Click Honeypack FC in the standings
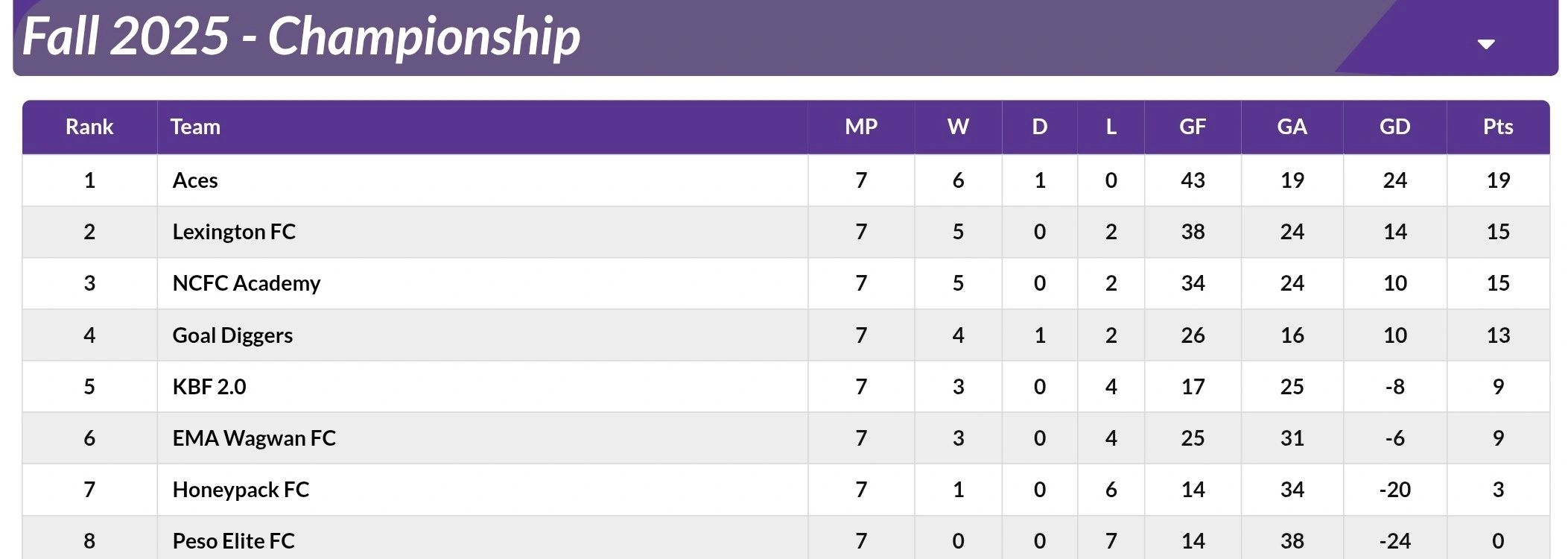This screenshot has width=1568, height=559. (241, 490)
